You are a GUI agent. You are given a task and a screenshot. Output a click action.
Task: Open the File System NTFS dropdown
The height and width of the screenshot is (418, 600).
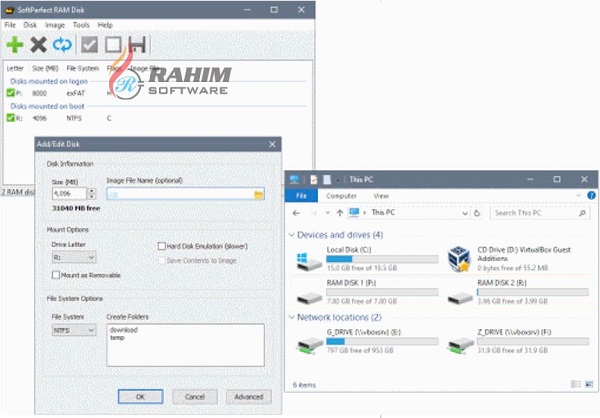pyautogui.click(x=73, y=330)
